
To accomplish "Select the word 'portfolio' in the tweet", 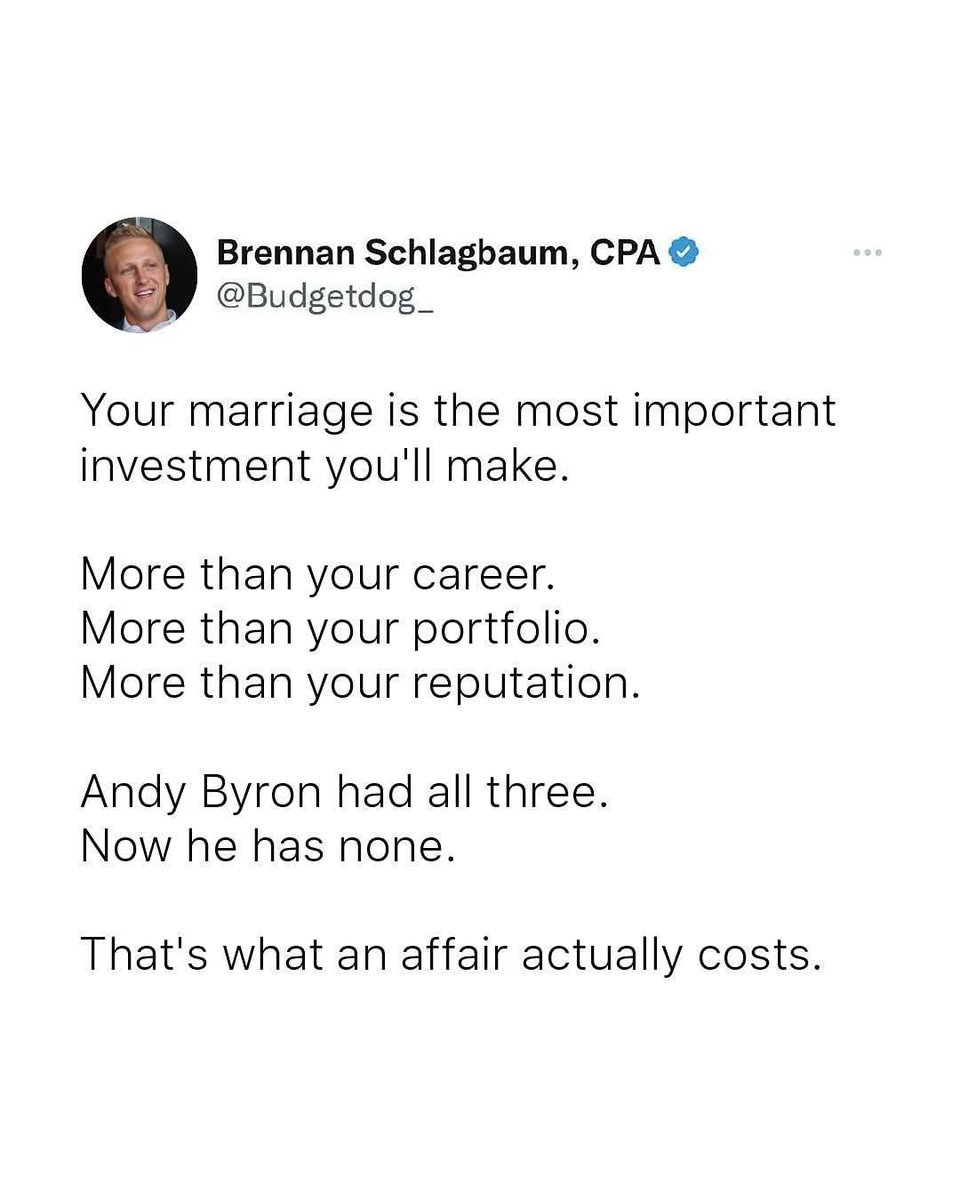I will click(x=504, y=629).
